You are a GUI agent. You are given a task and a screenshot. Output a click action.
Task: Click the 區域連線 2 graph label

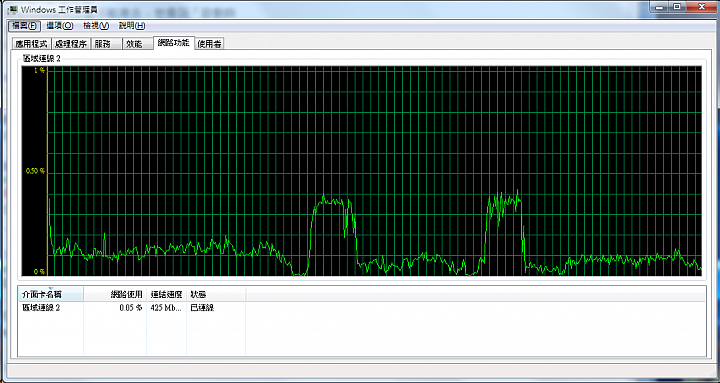pyautogui.click(x=42, y=58)
